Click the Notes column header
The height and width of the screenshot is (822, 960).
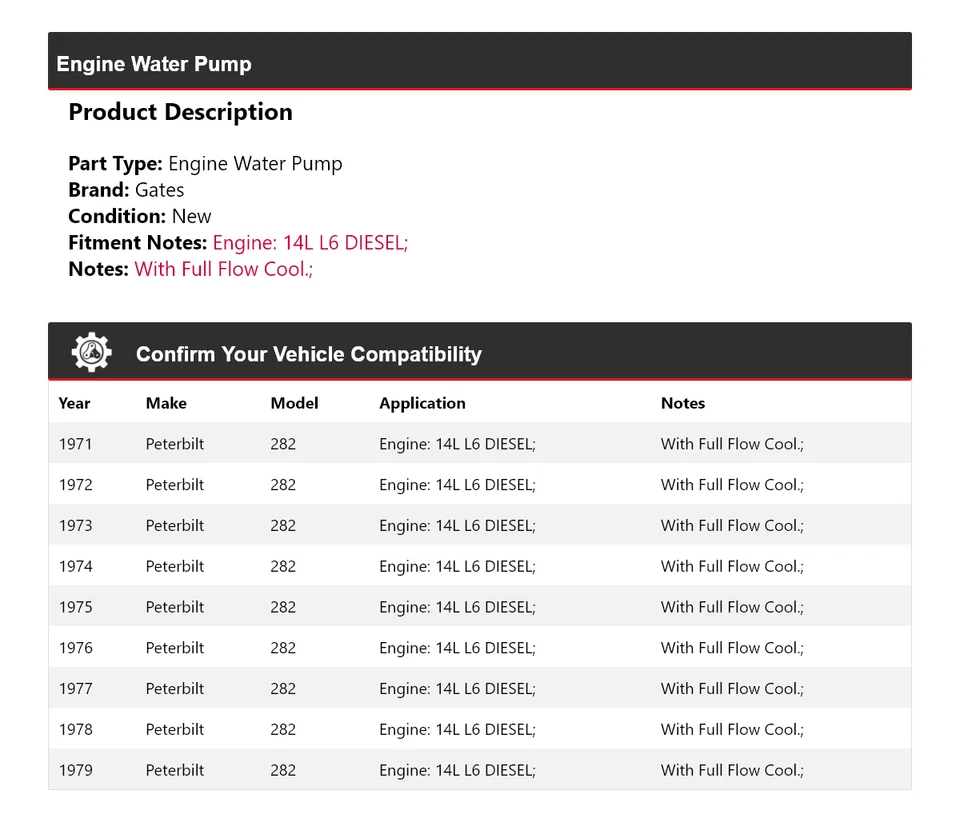(x=683, y=403)
